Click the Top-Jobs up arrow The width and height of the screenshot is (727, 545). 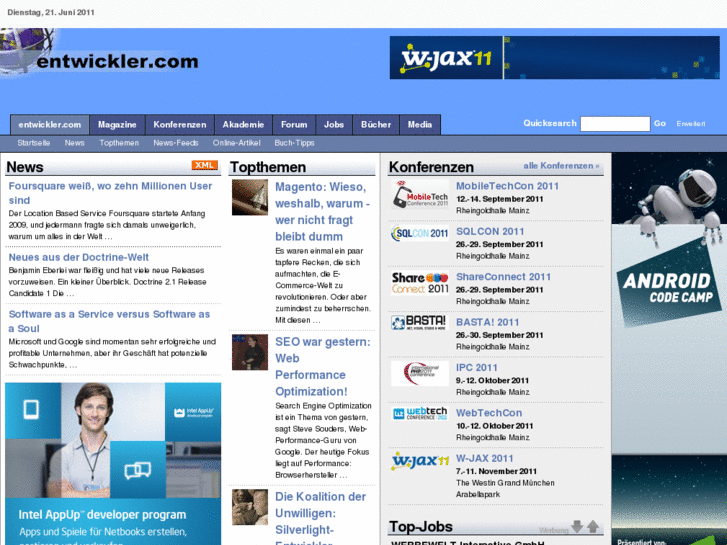point(593,526)
